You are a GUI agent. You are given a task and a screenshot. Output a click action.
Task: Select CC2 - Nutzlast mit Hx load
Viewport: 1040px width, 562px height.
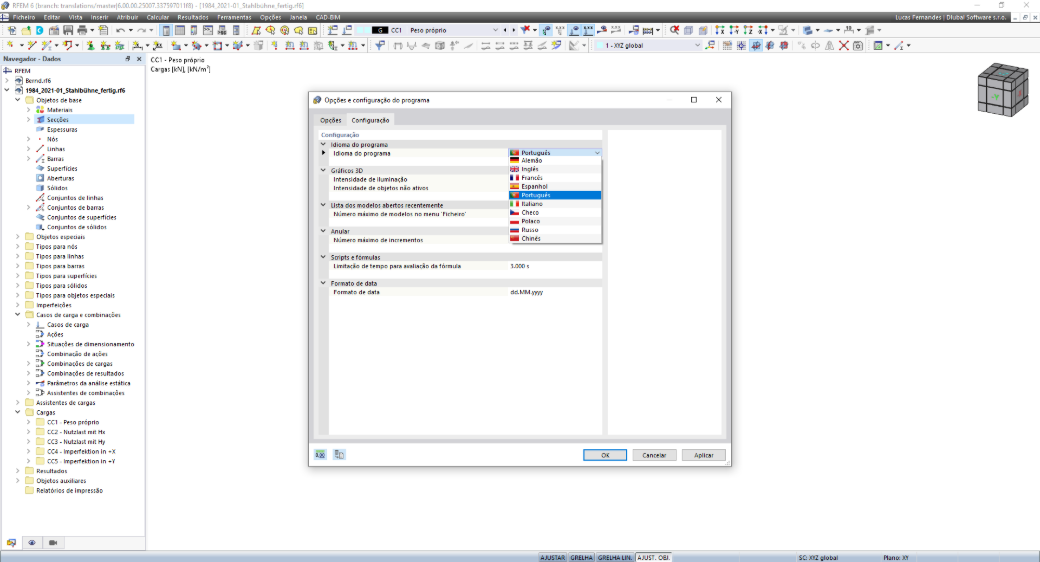click(76, 432)
